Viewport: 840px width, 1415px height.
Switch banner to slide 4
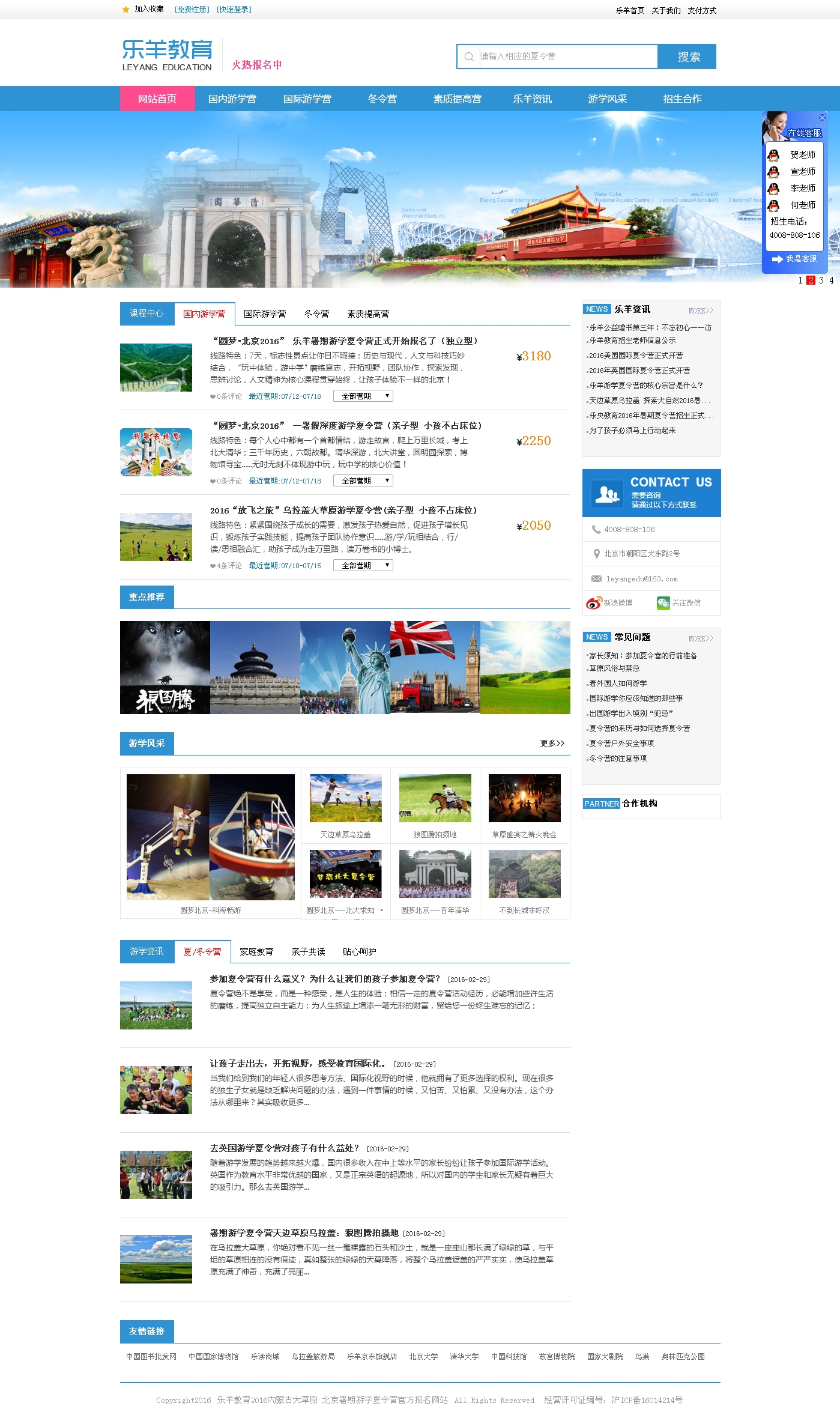pos(831,280)
